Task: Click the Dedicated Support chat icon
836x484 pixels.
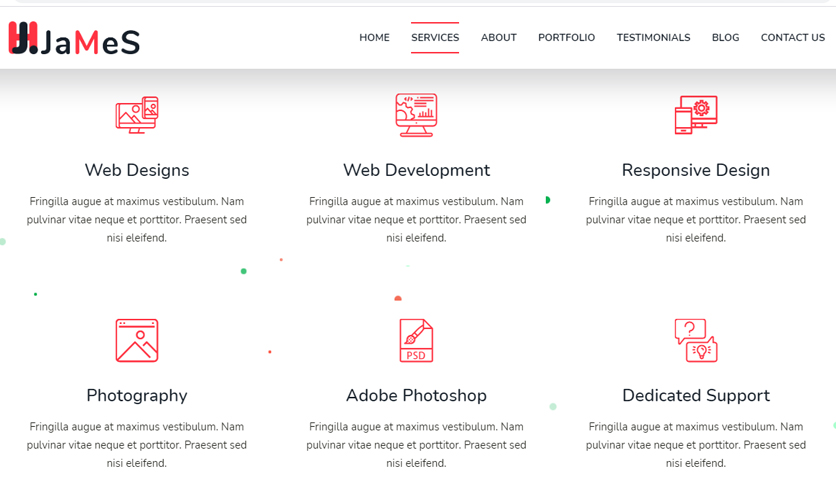Action: [x=696, y=341]
